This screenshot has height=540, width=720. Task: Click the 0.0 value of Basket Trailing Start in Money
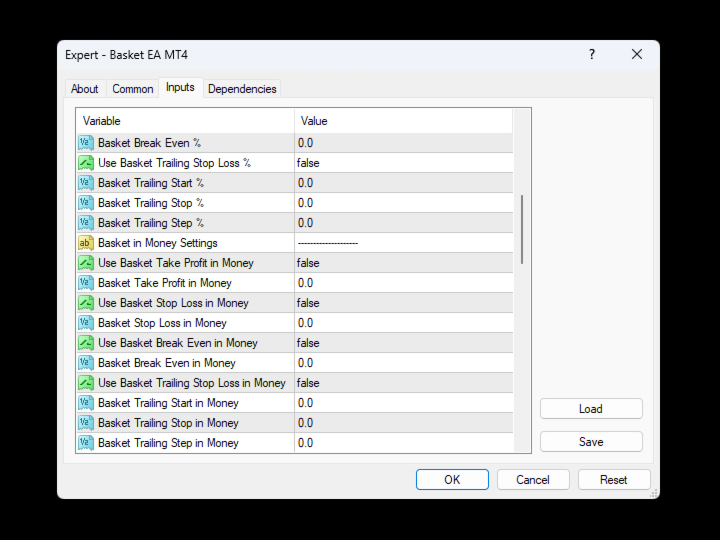click(x=305, y=403)
